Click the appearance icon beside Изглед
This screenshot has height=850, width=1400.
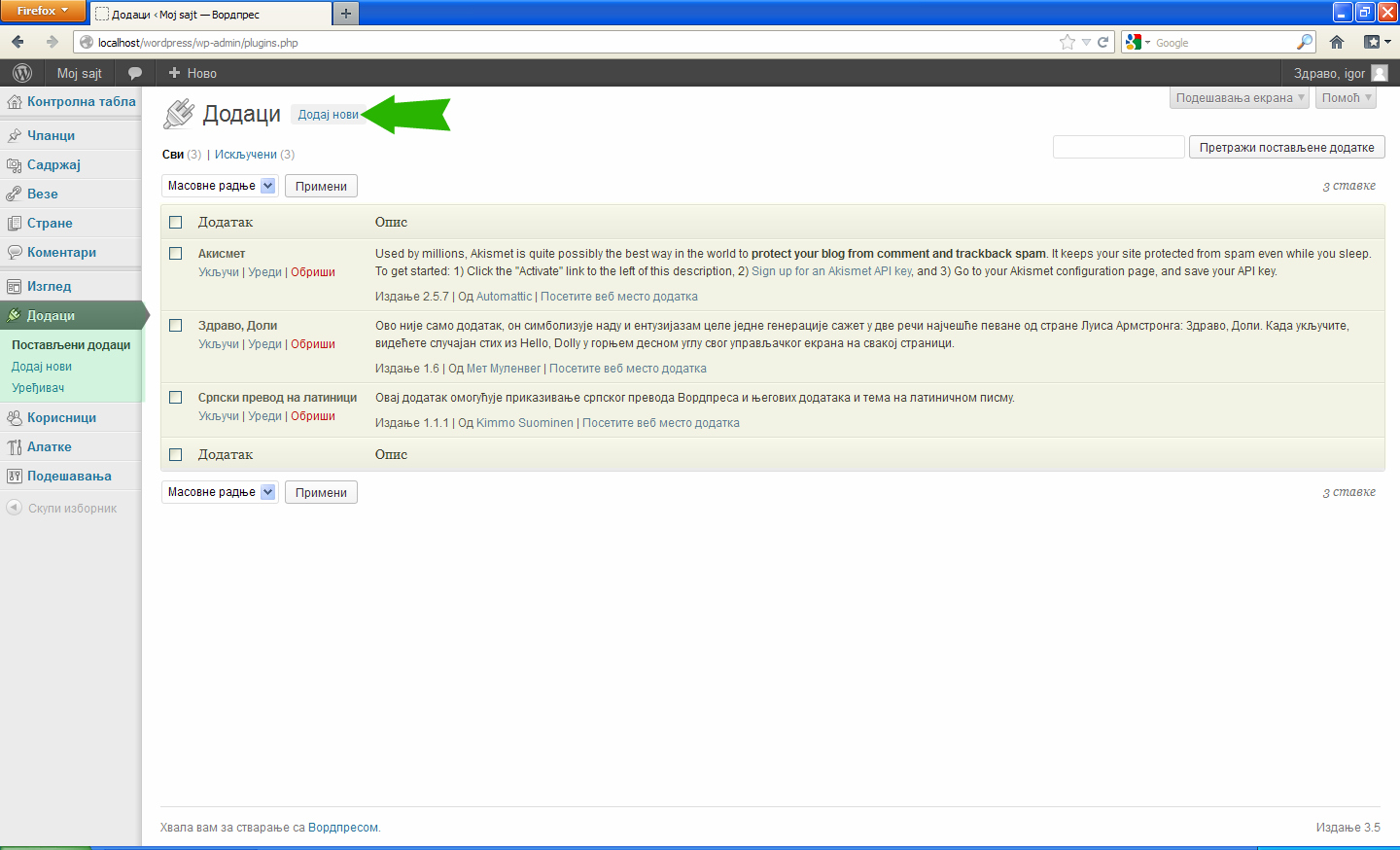[x=14, y=287]
